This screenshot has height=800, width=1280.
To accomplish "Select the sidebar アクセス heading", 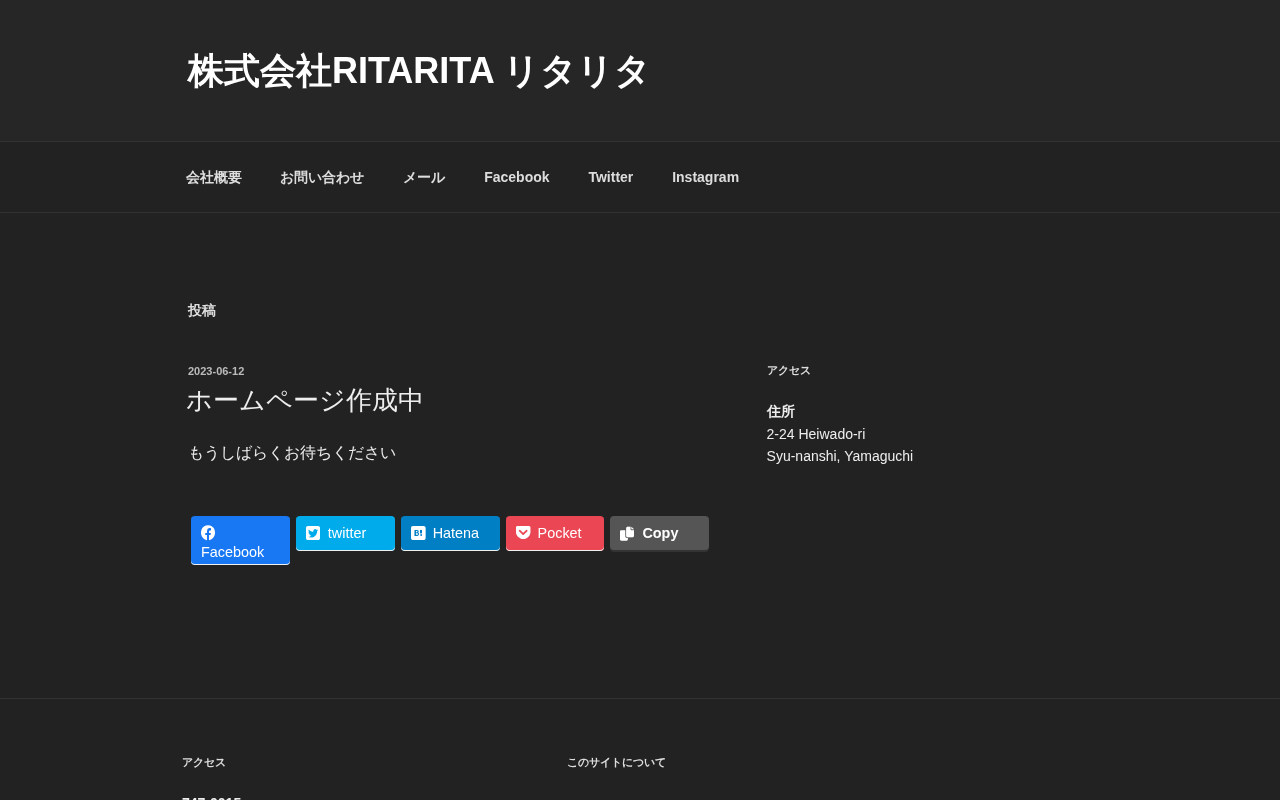I will point(789,370).
